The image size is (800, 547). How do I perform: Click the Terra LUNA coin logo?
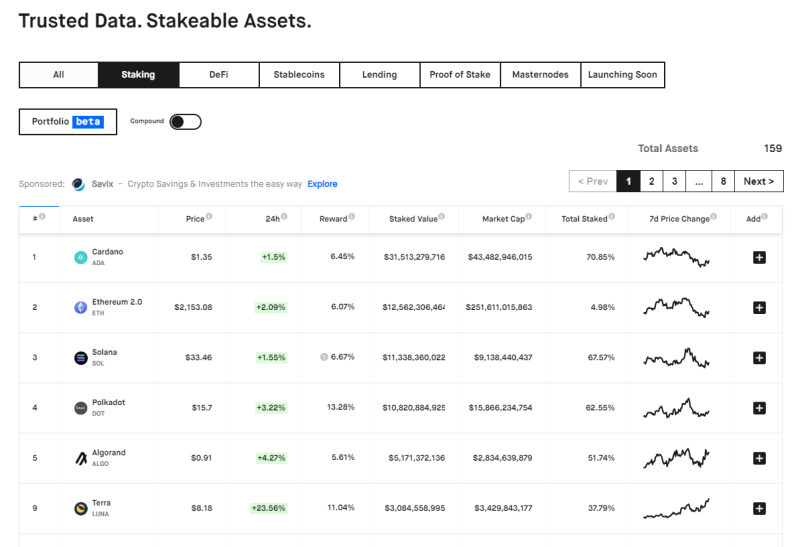pos(81,508)
